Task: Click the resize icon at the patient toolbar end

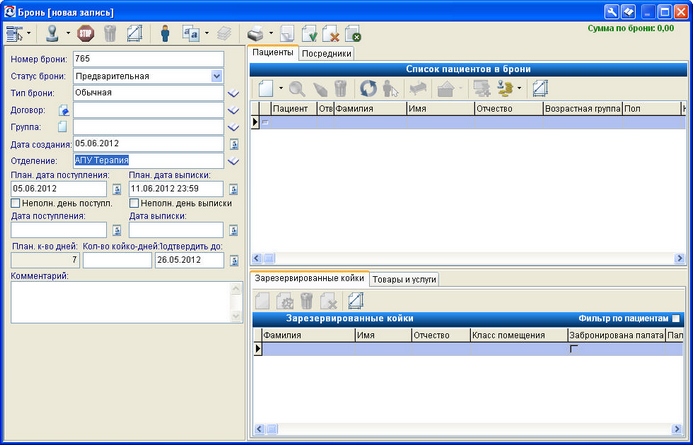Action: point(540,88)
